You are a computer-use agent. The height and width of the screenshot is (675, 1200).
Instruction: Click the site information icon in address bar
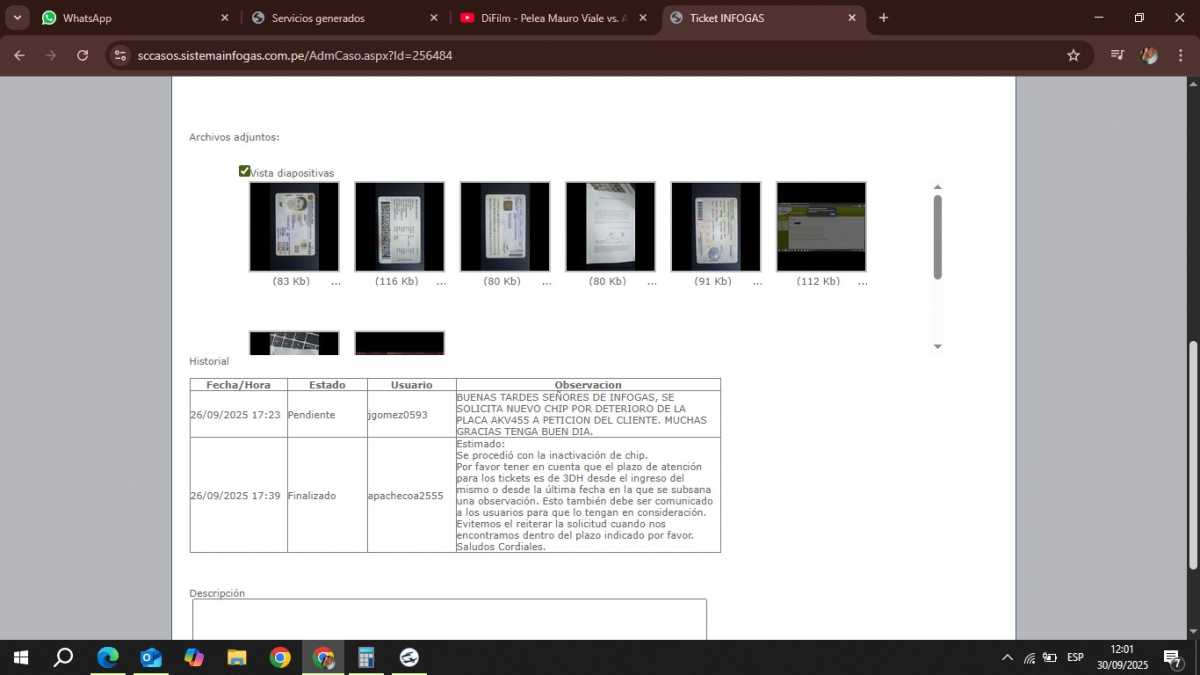pyautogui.click(x=121, y=56)
